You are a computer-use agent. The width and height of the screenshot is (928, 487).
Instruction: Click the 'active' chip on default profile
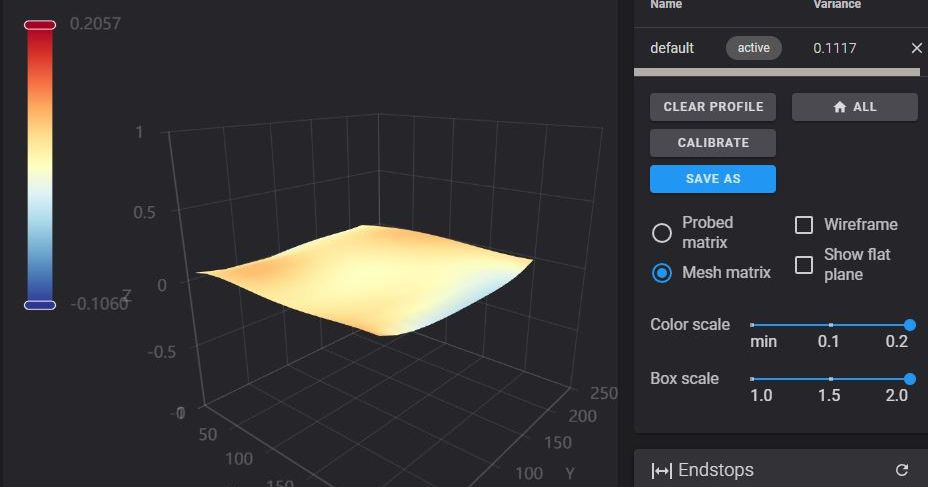click(754, 48)
